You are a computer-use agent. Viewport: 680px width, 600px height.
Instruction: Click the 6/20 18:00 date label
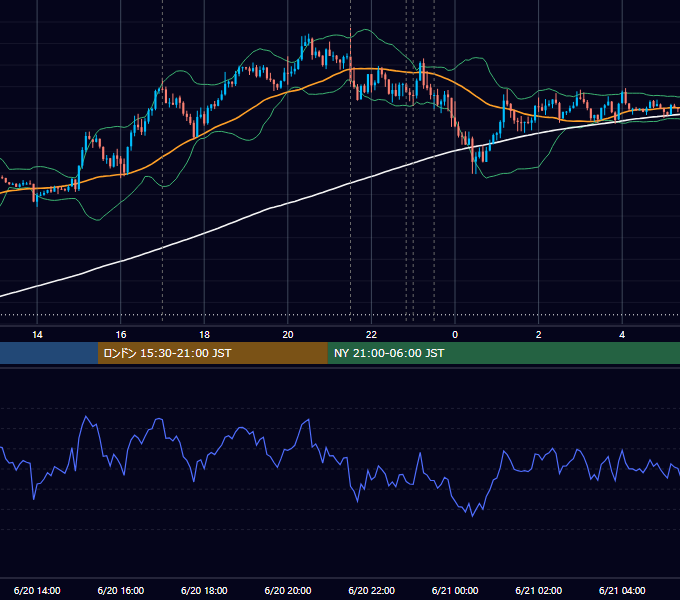tap(204, 590)
